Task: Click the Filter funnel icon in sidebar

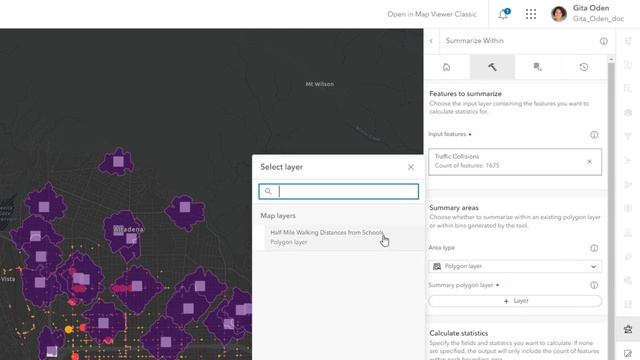Action: (x=628, y=136)
